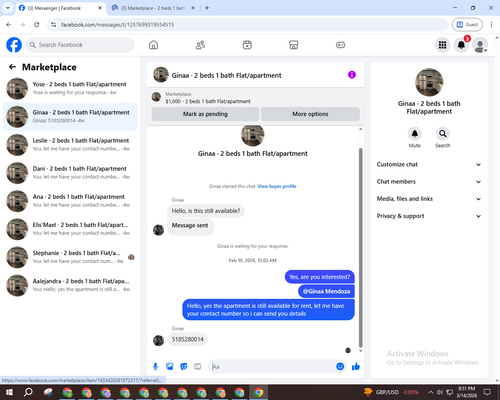Go back with Marketplace back arrow
Screen dimensions: 500x400
pyautogui.click(x=13, y=67)
